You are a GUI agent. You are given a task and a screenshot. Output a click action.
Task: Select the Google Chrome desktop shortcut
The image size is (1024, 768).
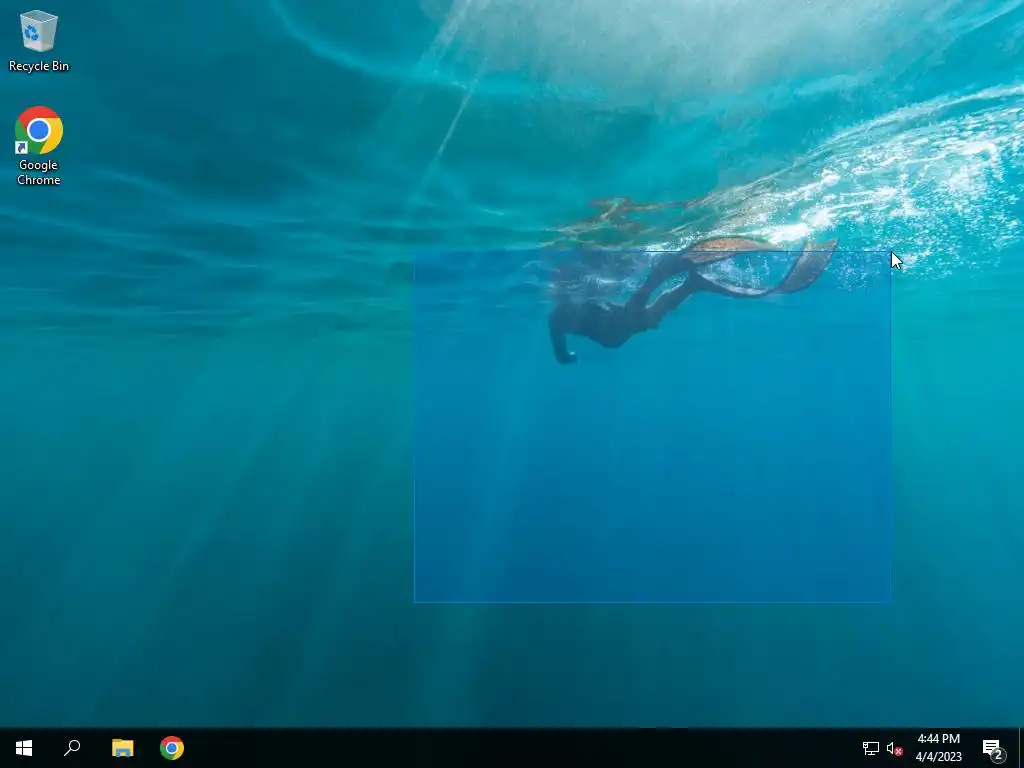click(39, 145)
